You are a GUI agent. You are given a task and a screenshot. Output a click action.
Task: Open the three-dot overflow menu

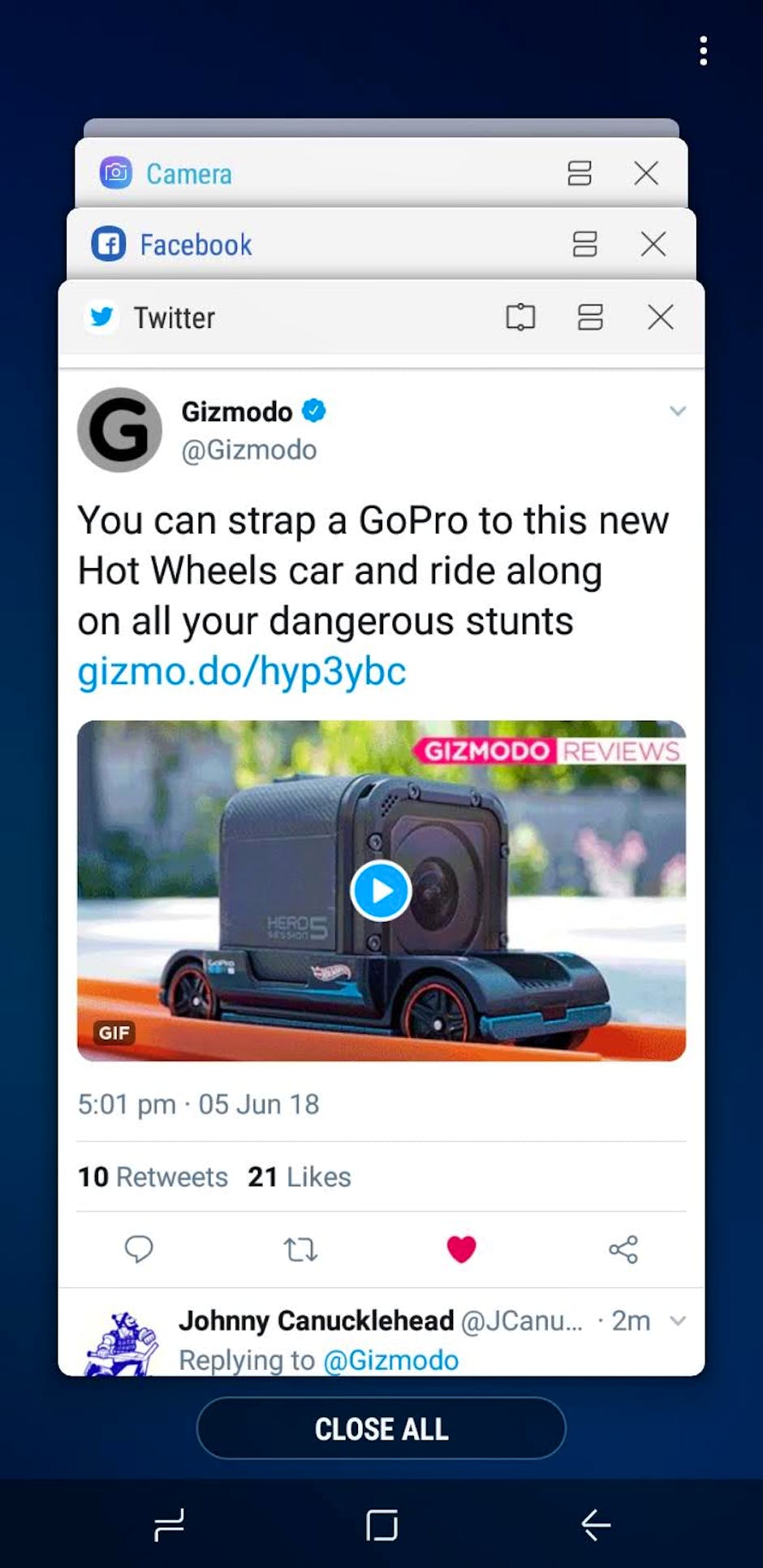703,50
